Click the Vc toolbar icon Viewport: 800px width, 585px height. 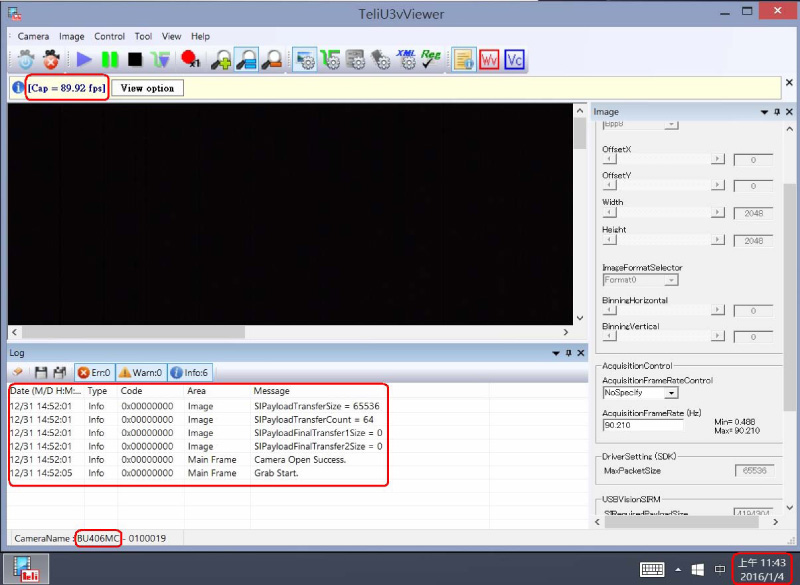click(515, 60)
